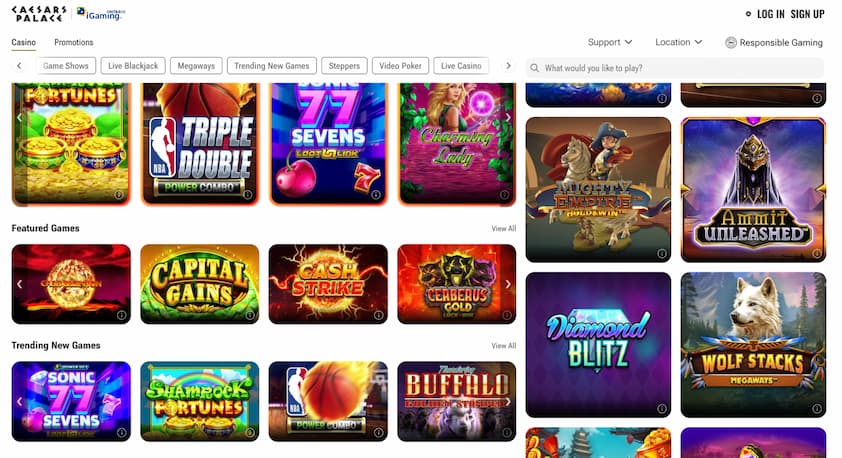
Task: Select the Casino tab
Action: 24,42
